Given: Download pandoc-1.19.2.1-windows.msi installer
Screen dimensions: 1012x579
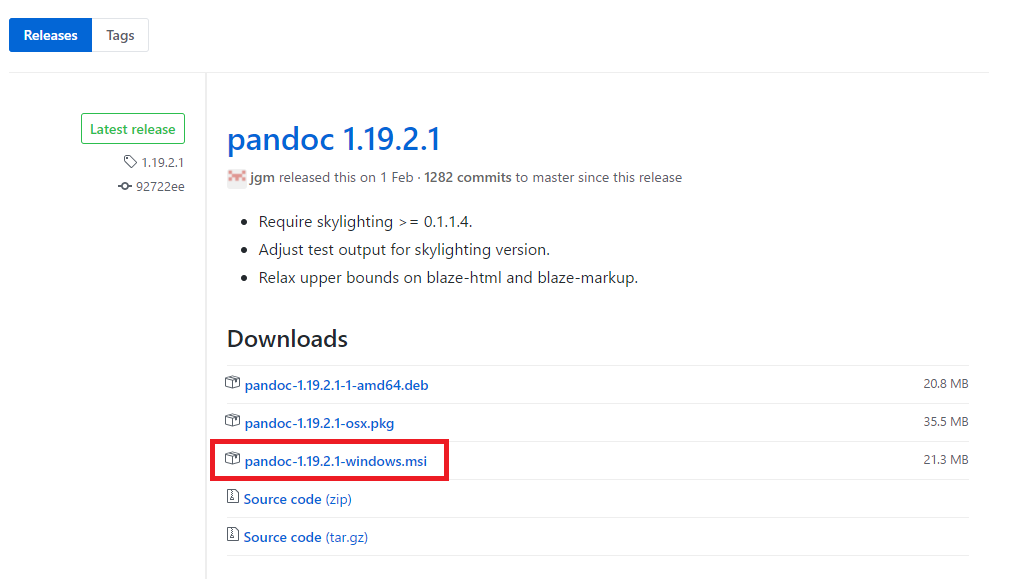Looking at the screenshot, I should coord(336,462).
